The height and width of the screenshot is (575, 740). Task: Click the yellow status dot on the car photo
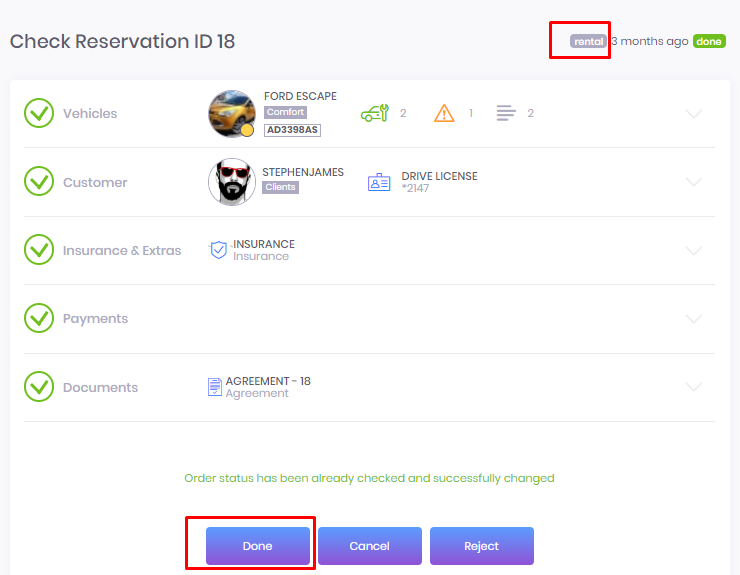tap(247, 130)
